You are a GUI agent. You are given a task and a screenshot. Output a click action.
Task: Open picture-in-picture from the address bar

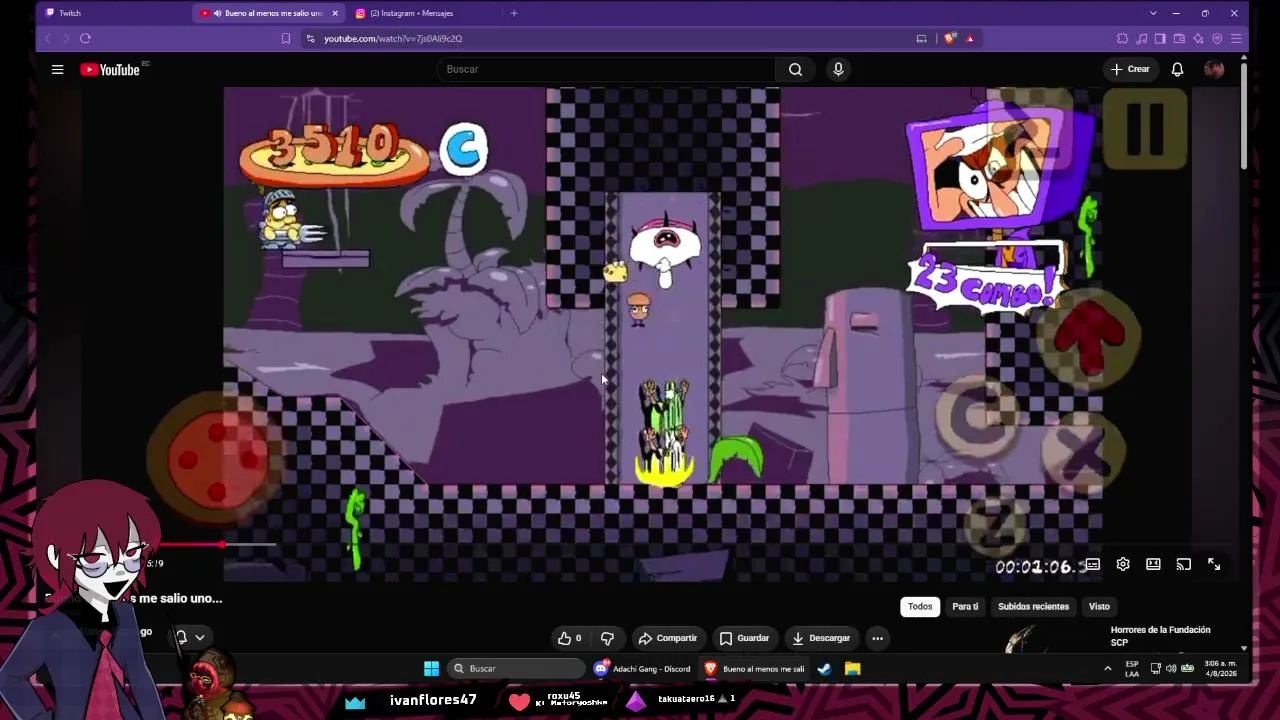(x=921, y=38)
